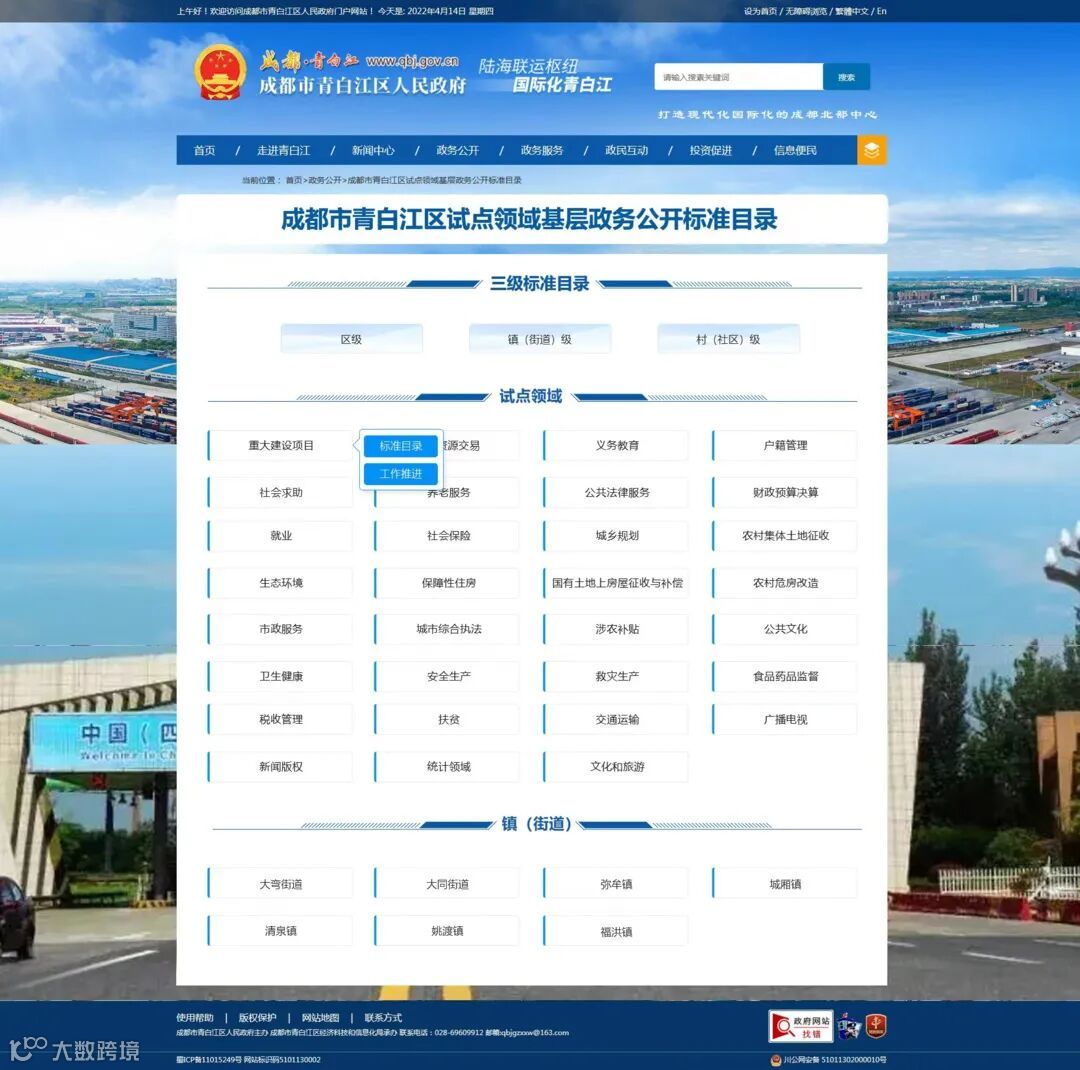Open the 农村集体土地征收 field
The image size is (1080, 1070).
click(785, 535)
